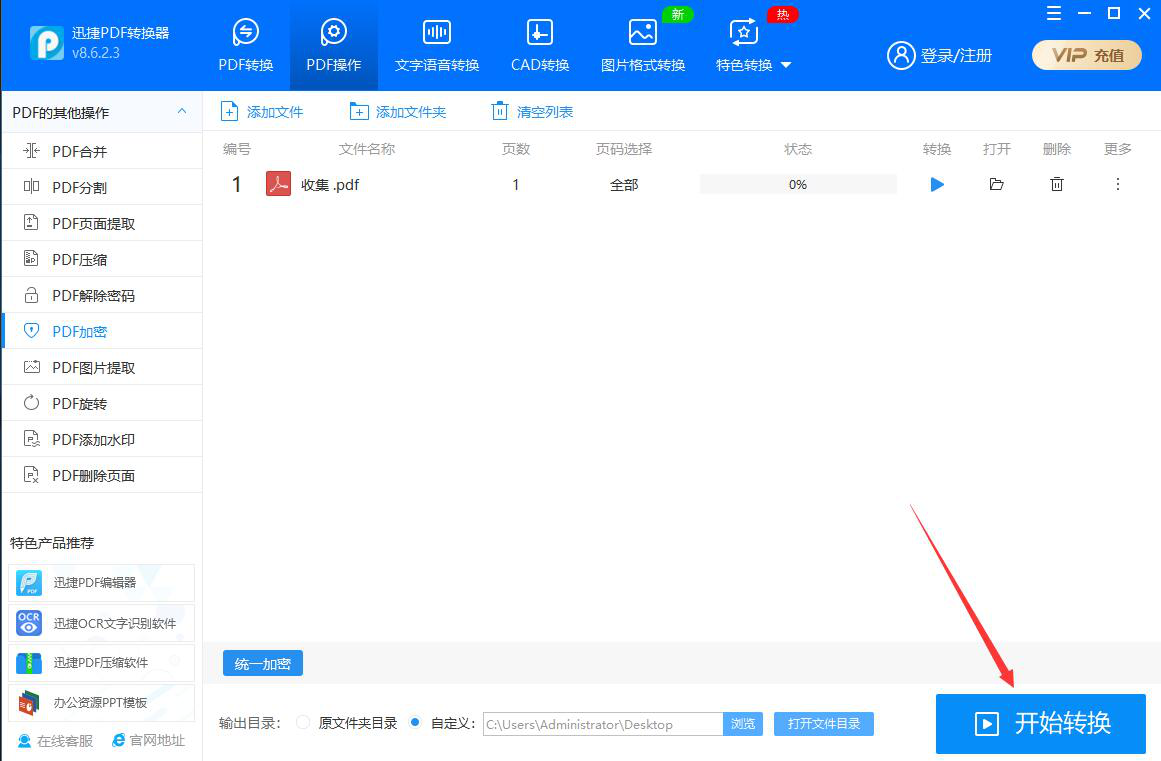Screen dimensions: 1161x761
Task: Click the 收集 .pdf file name
Action: pyautogui.click(x=330, y=185)
